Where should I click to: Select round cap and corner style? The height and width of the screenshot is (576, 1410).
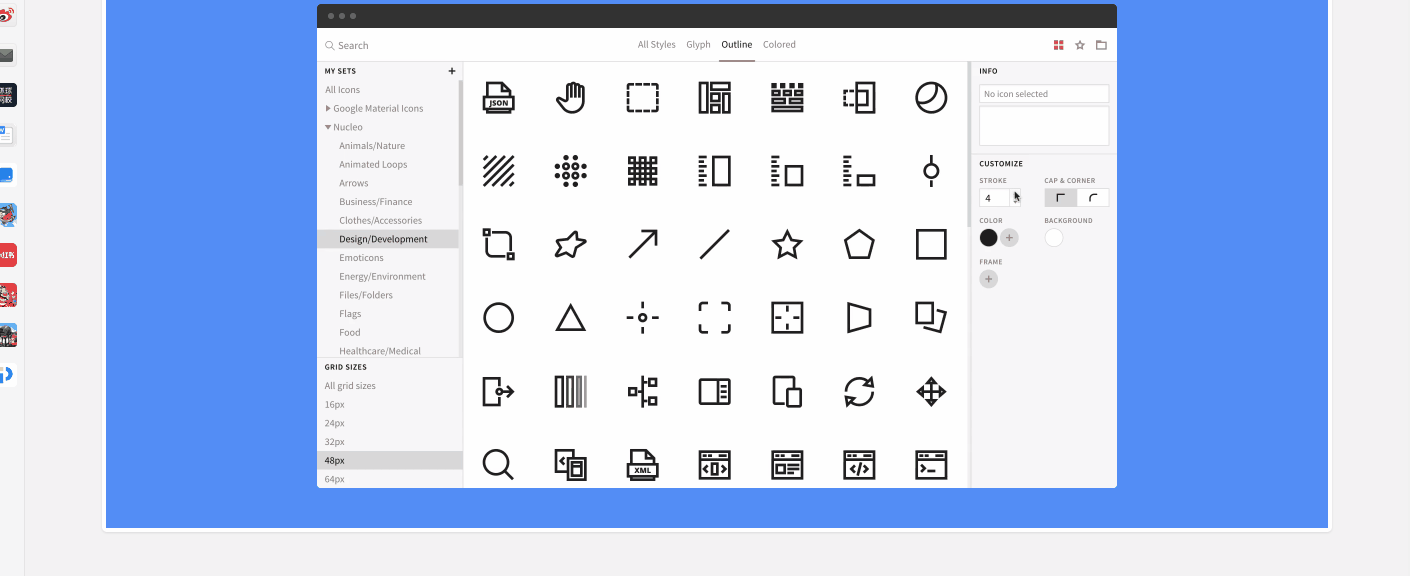1093,198
